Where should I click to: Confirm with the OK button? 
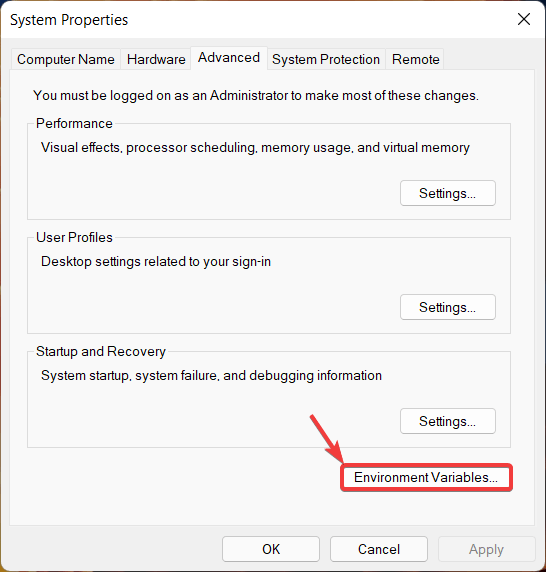(x=271, y=549)
